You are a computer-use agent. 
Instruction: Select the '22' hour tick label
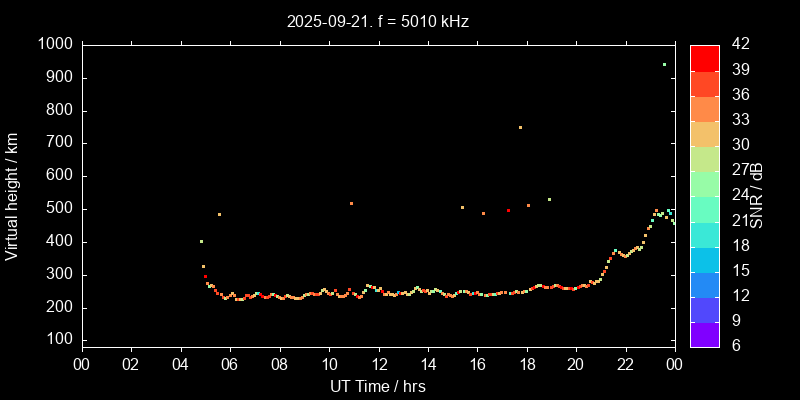click(625, 363)
